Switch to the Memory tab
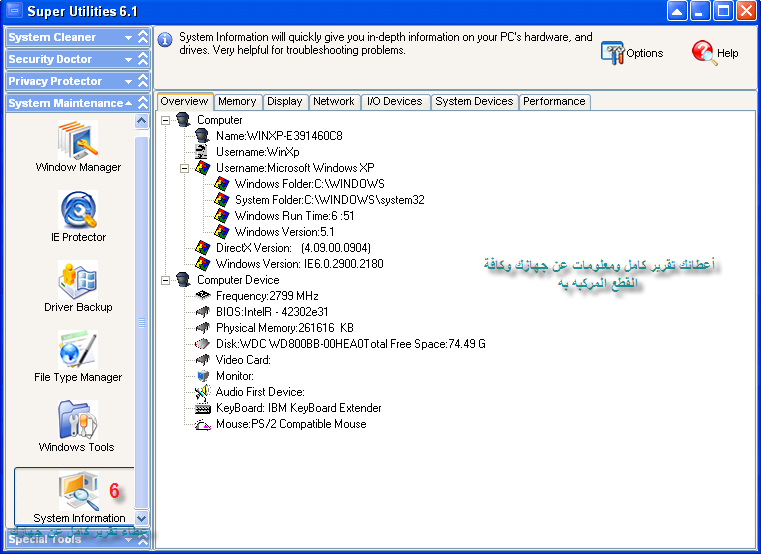The image size is (761, 554). point(237,101)
